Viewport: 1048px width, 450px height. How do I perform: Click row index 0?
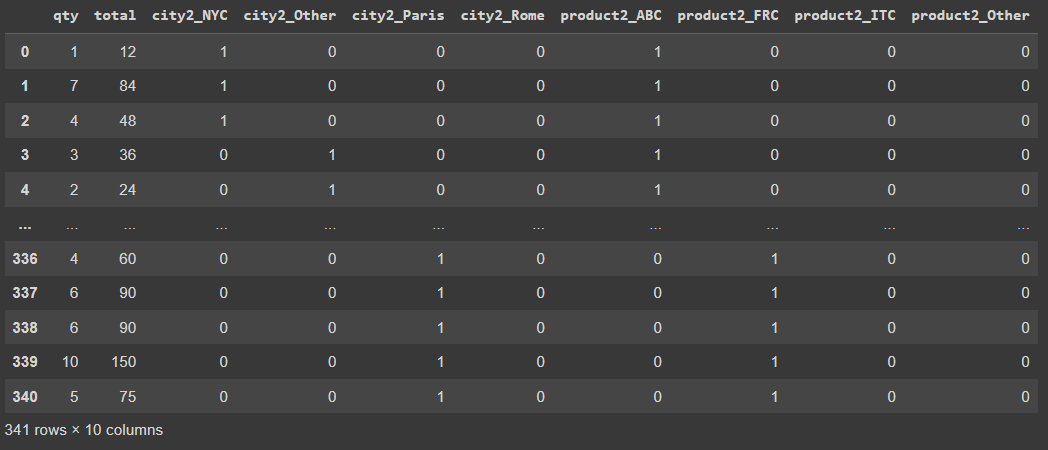(26, 51)
